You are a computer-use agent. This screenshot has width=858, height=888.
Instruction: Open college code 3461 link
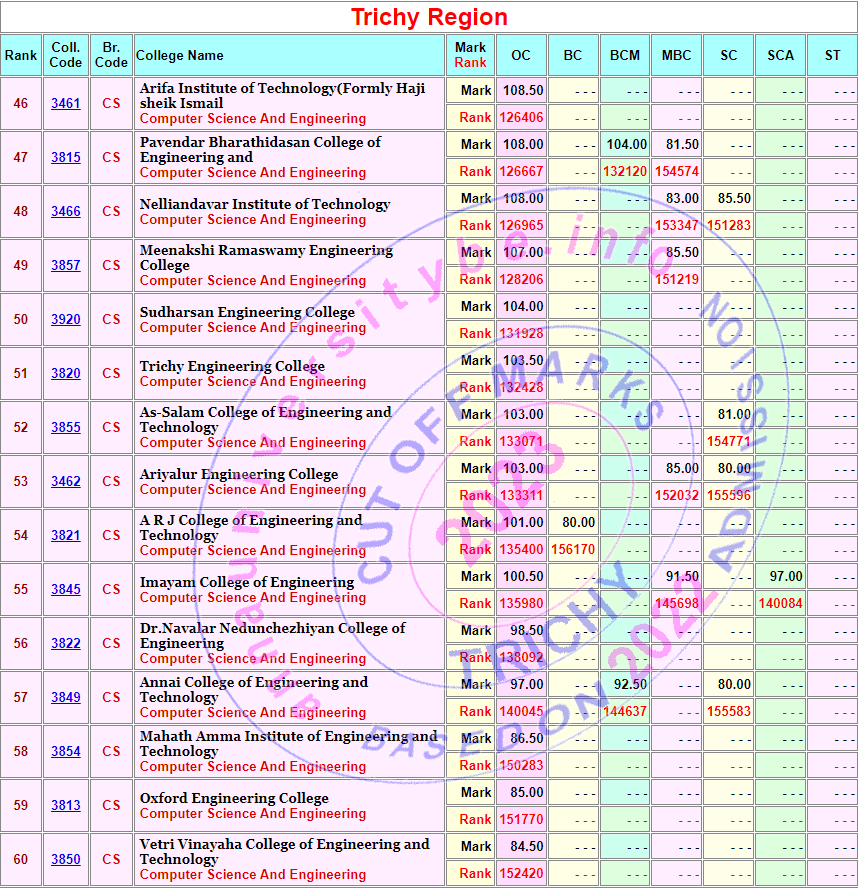pos(66,104)
